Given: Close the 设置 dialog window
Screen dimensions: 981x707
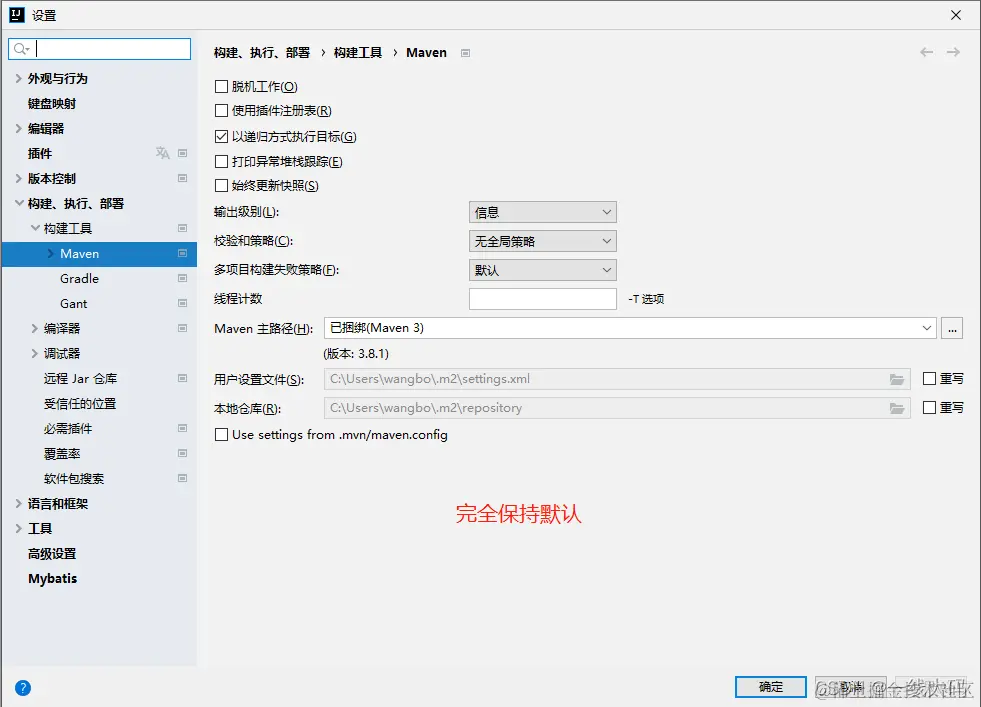Looking at the screenshot, I should (x=956, y=15).
